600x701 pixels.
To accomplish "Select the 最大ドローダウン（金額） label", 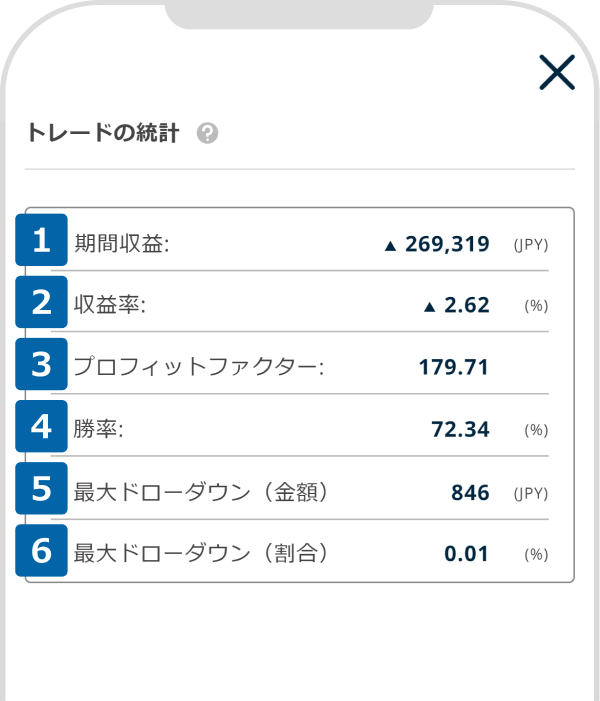I will 201,492.
